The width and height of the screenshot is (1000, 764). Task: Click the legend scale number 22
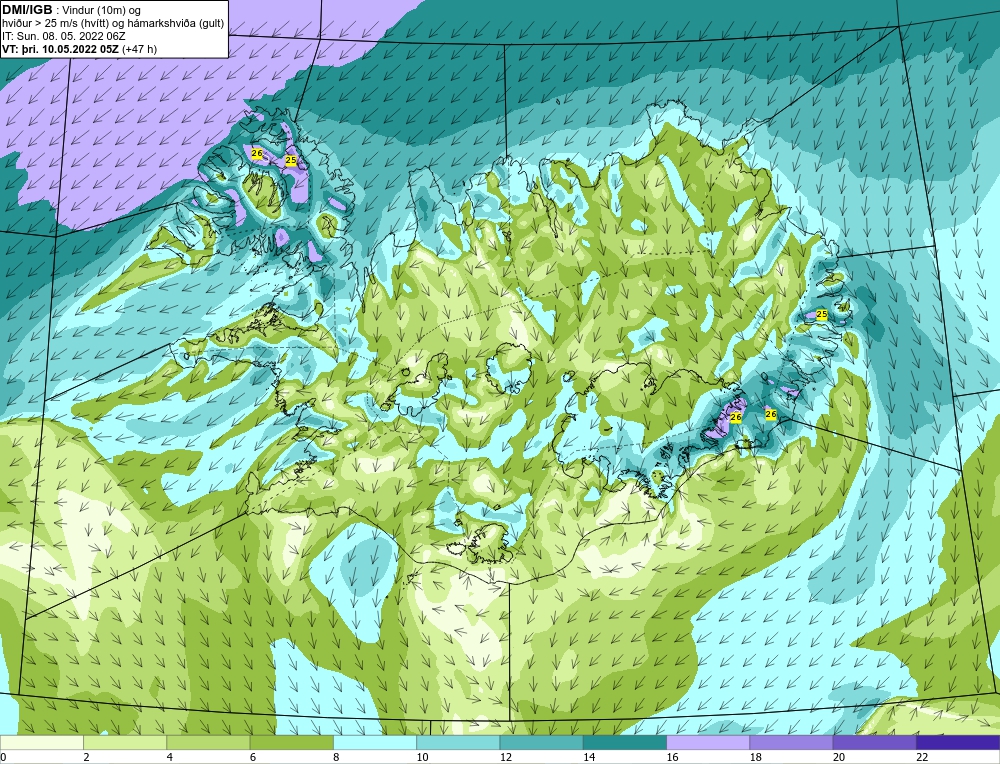[x=923, y=757]
